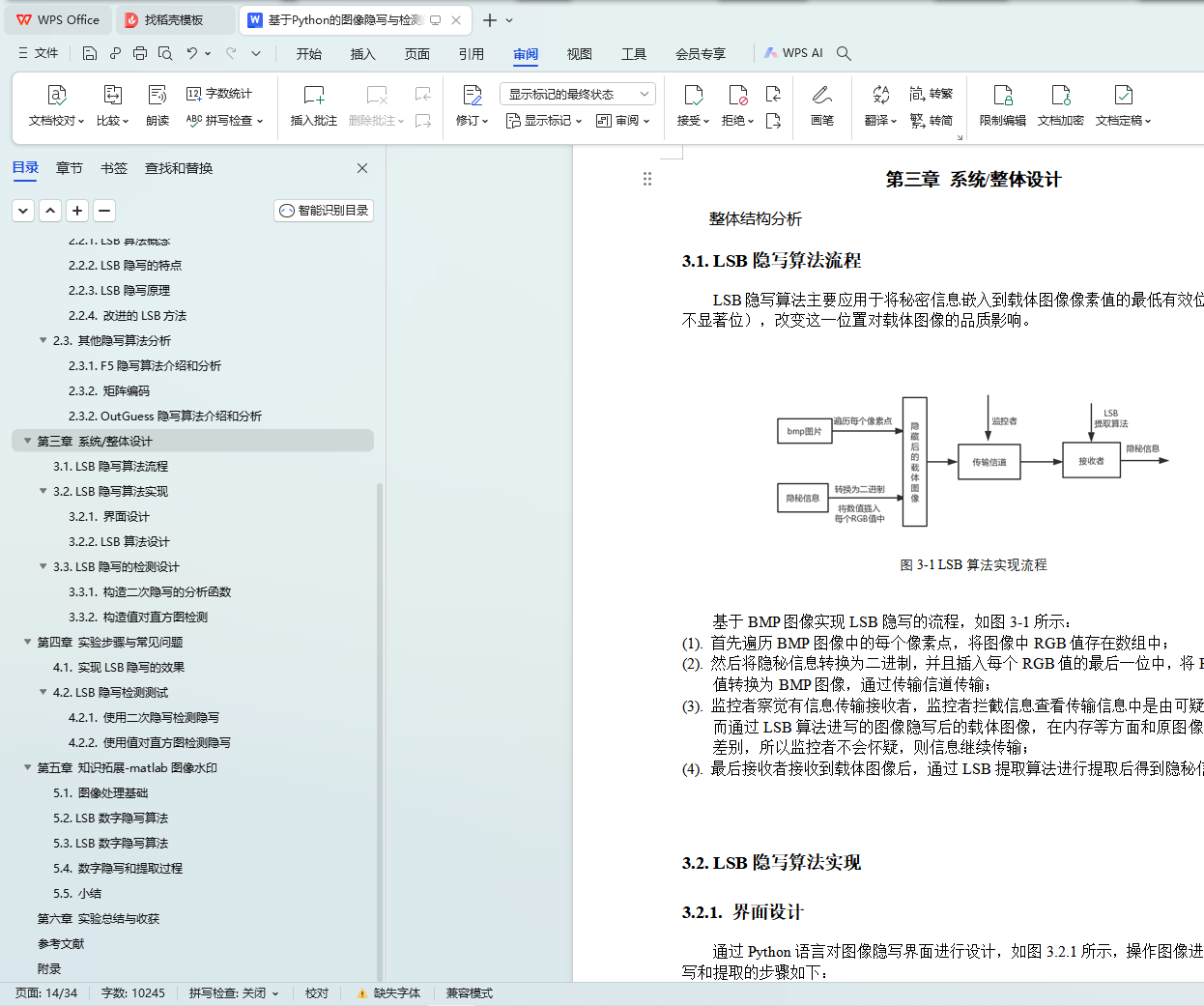Open the 查找和替换 navigation tab
The width and height of the screenshot is (1204, 1006).
[179, 168]
